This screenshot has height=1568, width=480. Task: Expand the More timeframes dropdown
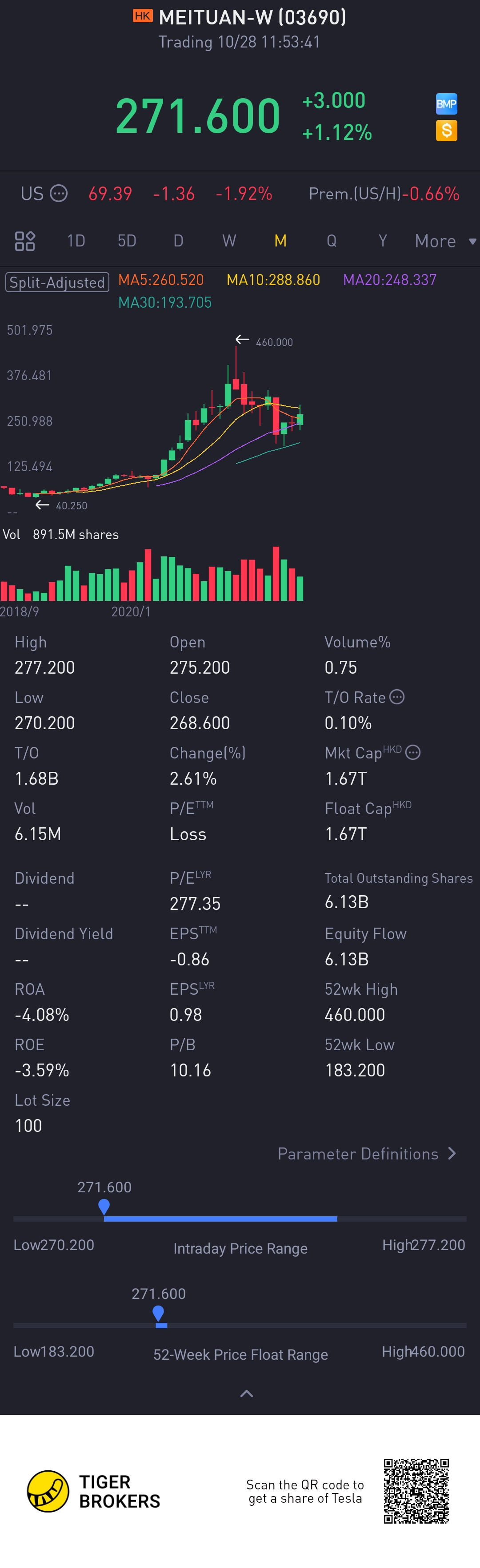click(445, 241)
